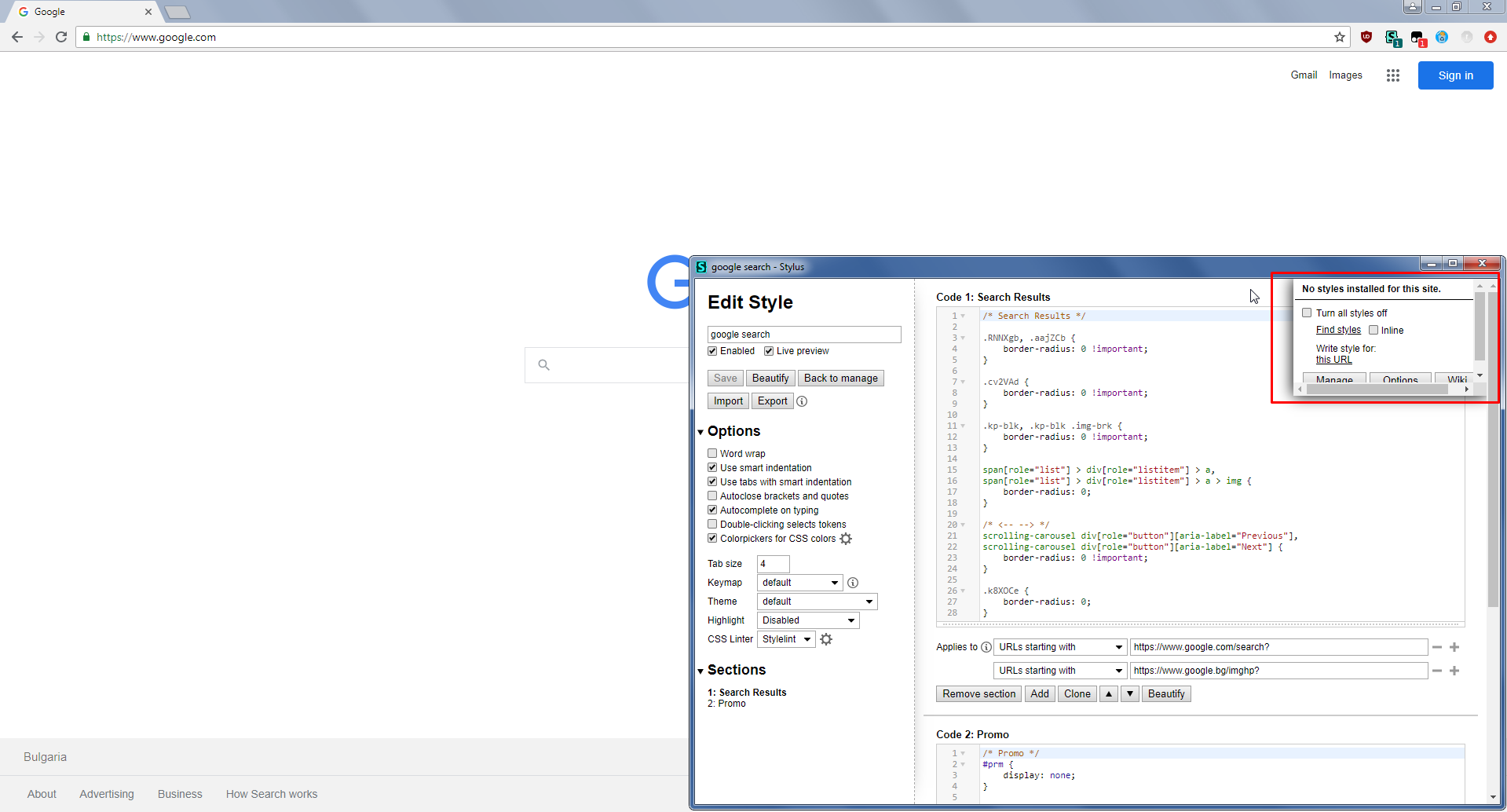Viewport: 1507px width, 812px height.
Task: Click the info icon next to Keymap
Action: tap(853, 583)
